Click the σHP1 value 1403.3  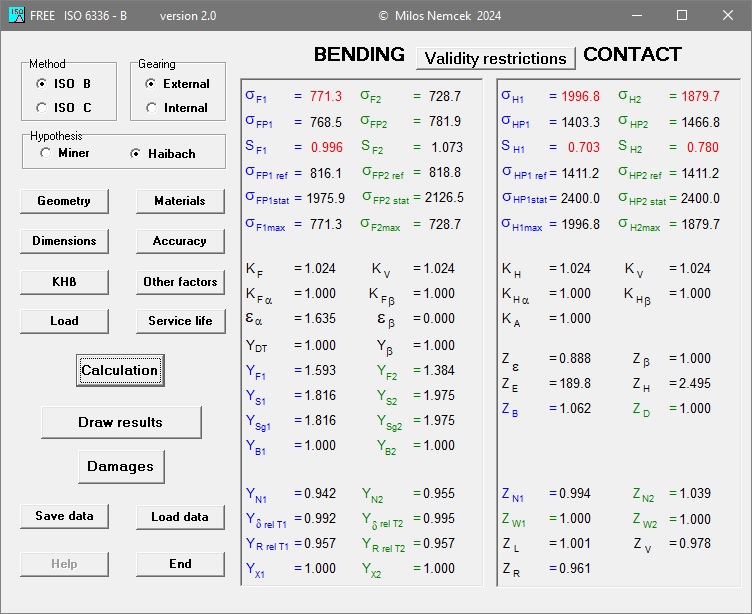(580, 122)
